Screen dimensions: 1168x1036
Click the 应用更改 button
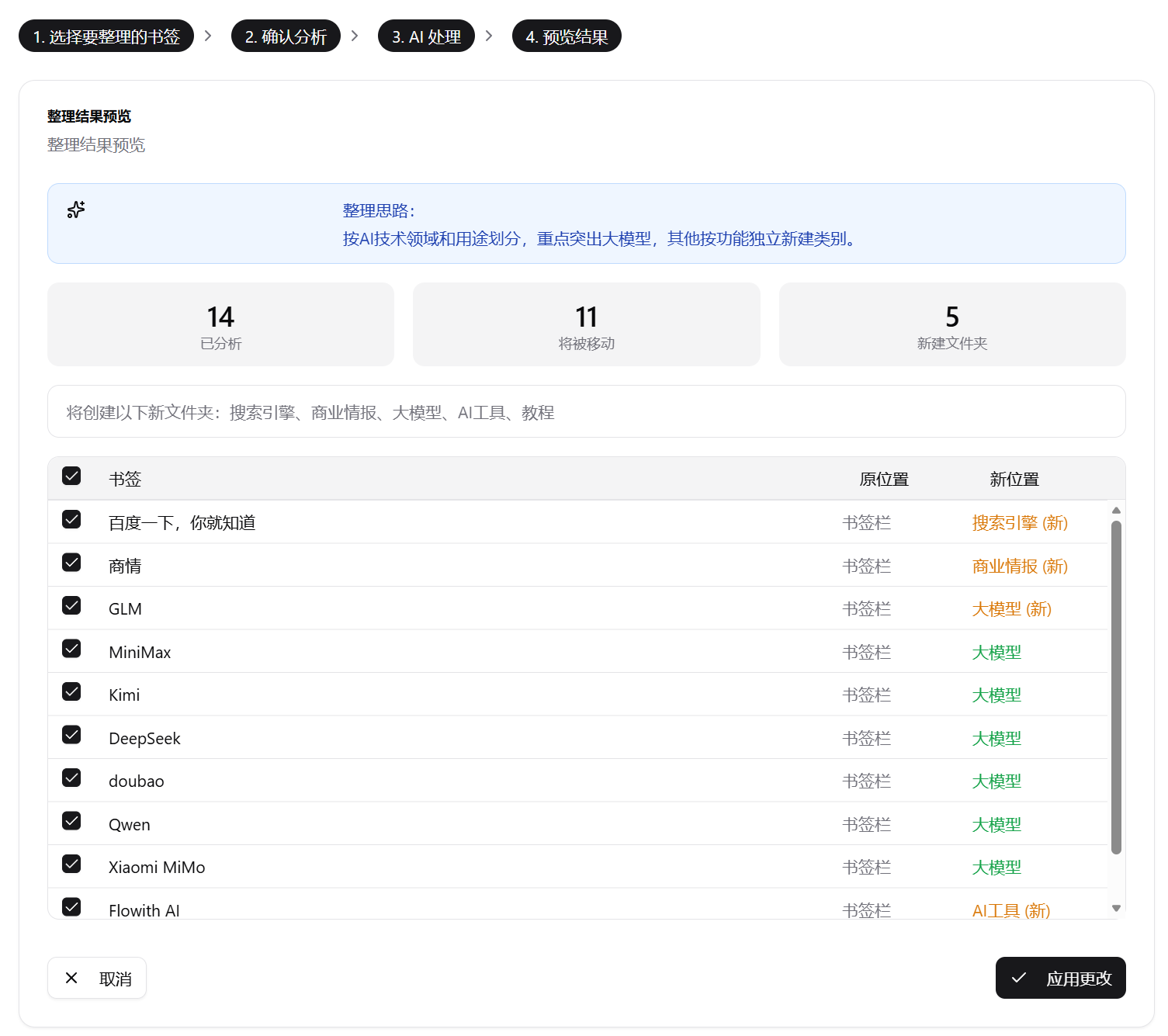(1061, 978)
